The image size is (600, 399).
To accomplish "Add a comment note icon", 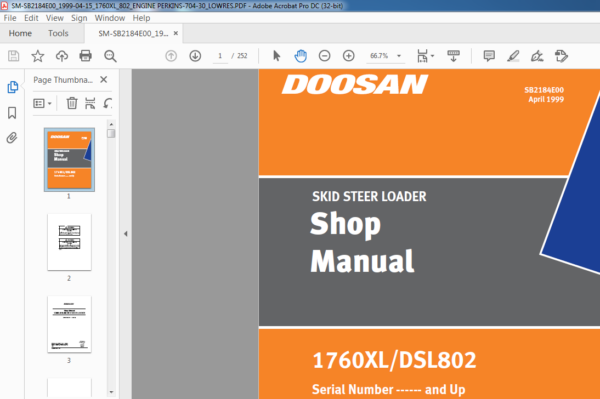I will 489,56.
